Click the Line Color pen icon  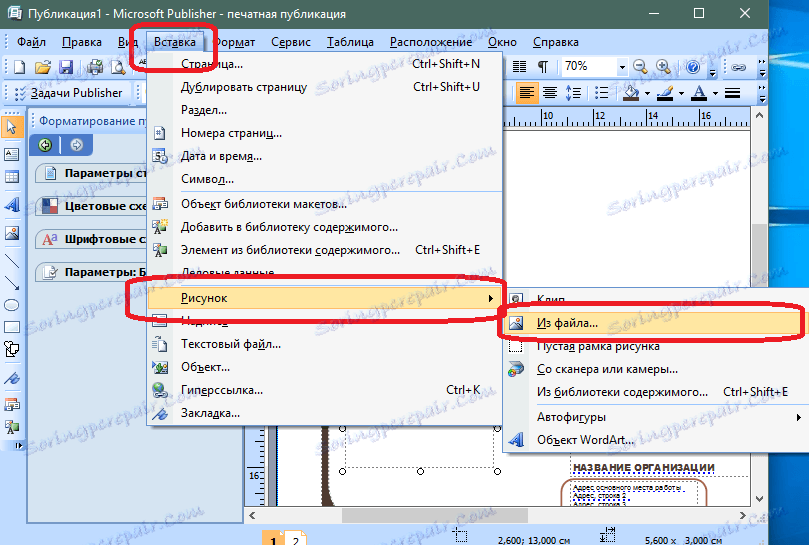[665, 93]
